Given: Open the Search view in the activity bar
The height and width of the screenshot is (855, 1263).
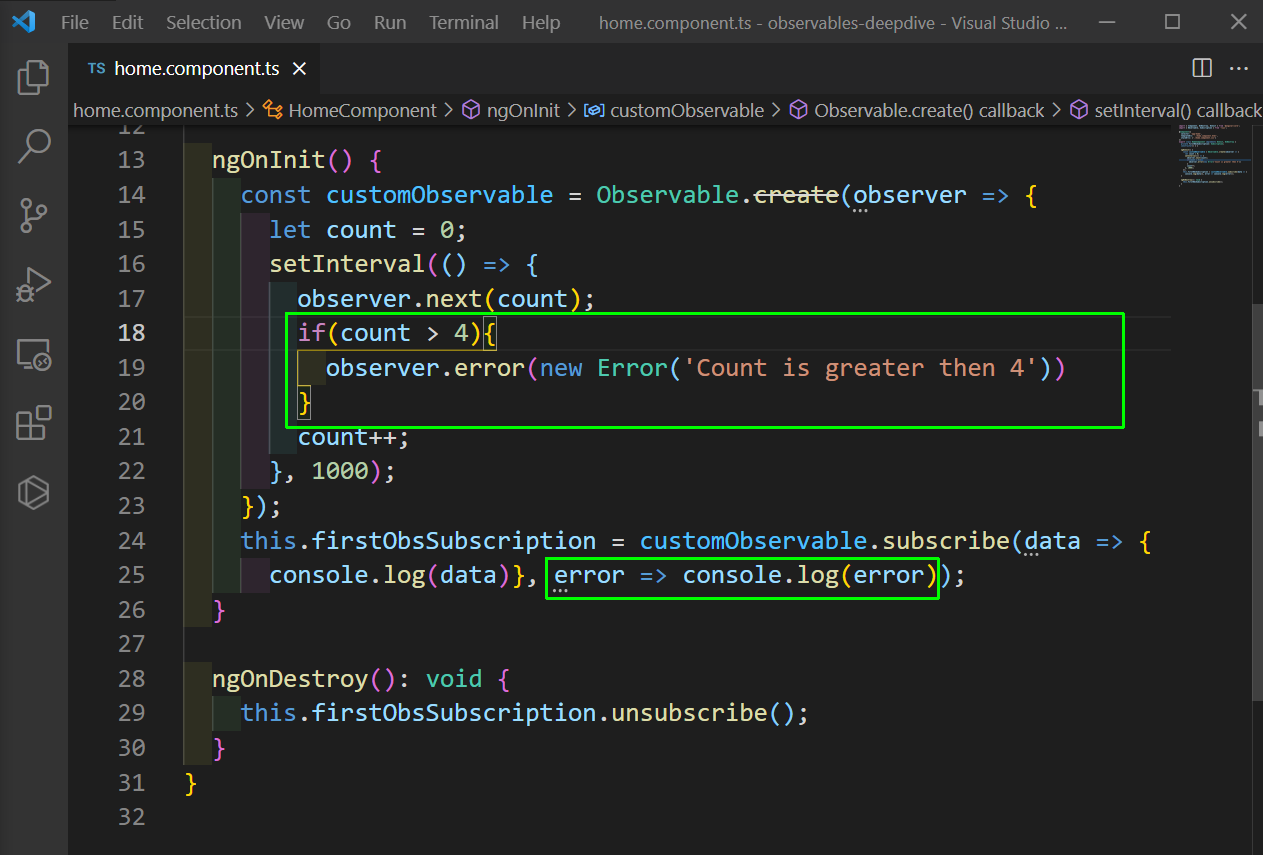Looking at the screenshot, I should click(34, 146).
